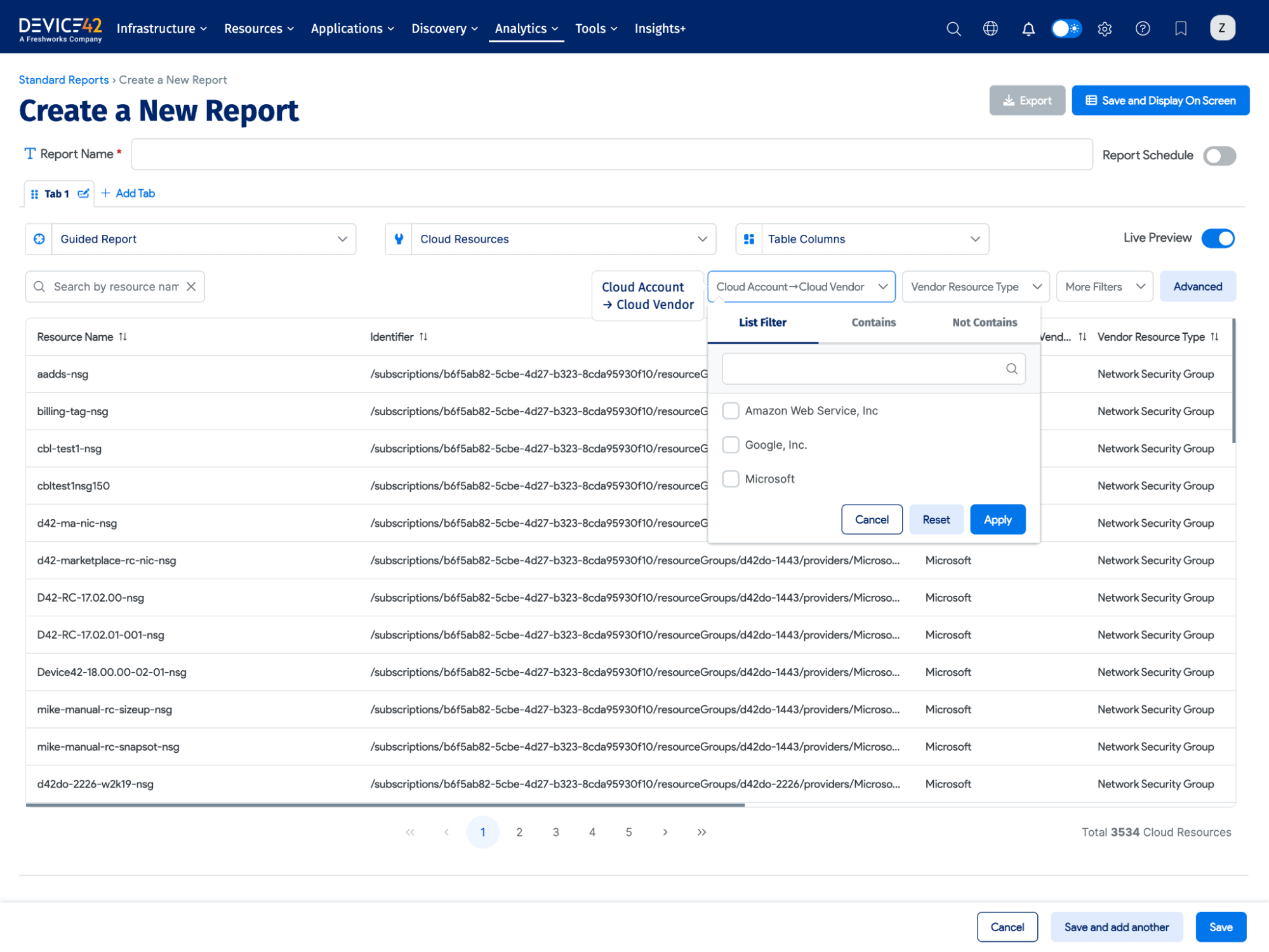Go to page 3 in pagination
Screen dimensions: 1269x952
[x=555, y=831]
